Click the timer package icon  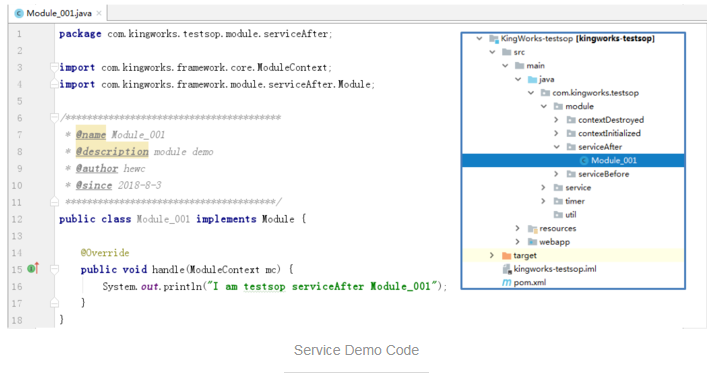click(x=558, y=201)
